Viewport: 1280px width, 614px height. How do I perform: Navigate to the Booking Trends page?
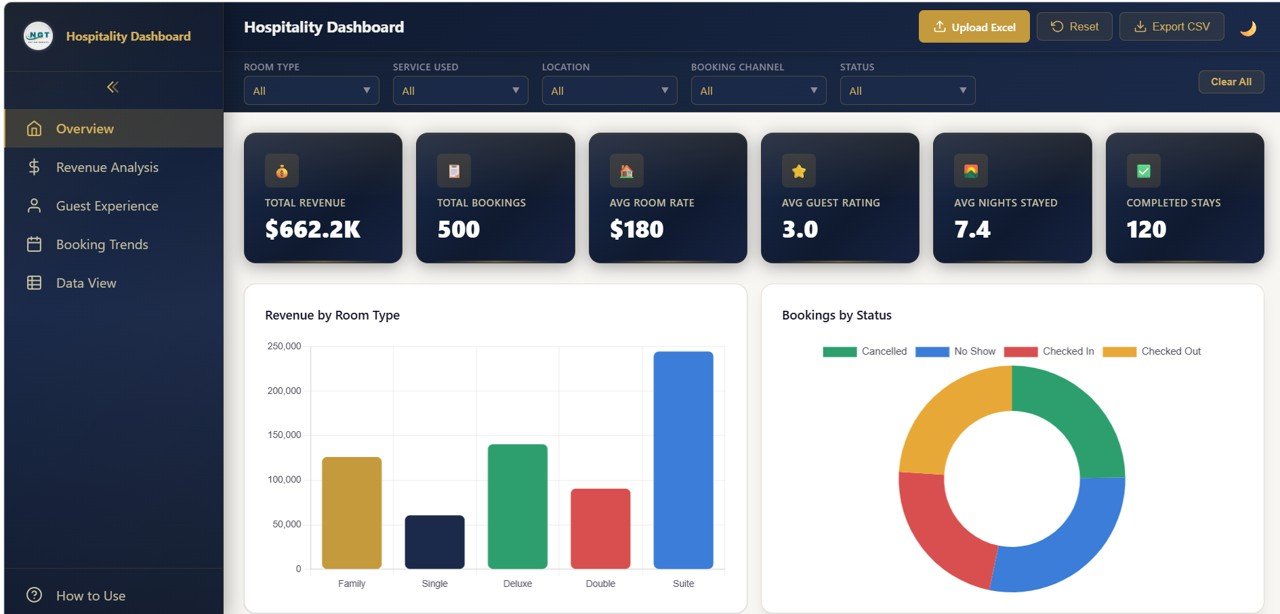104,244
